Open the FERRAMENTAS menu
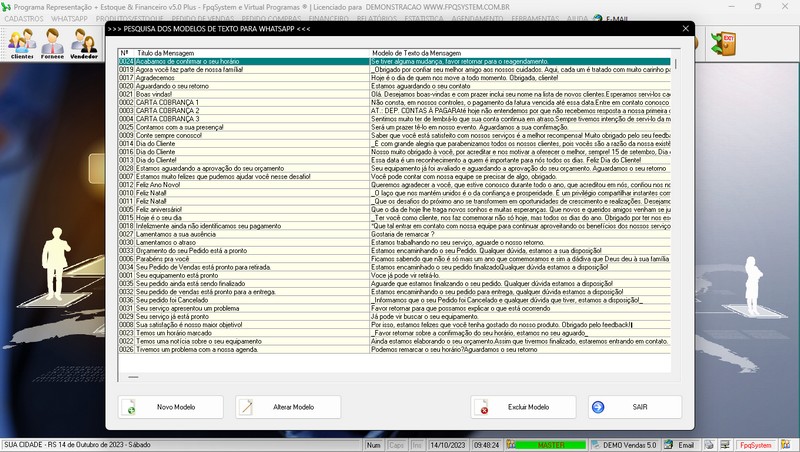 535,19
